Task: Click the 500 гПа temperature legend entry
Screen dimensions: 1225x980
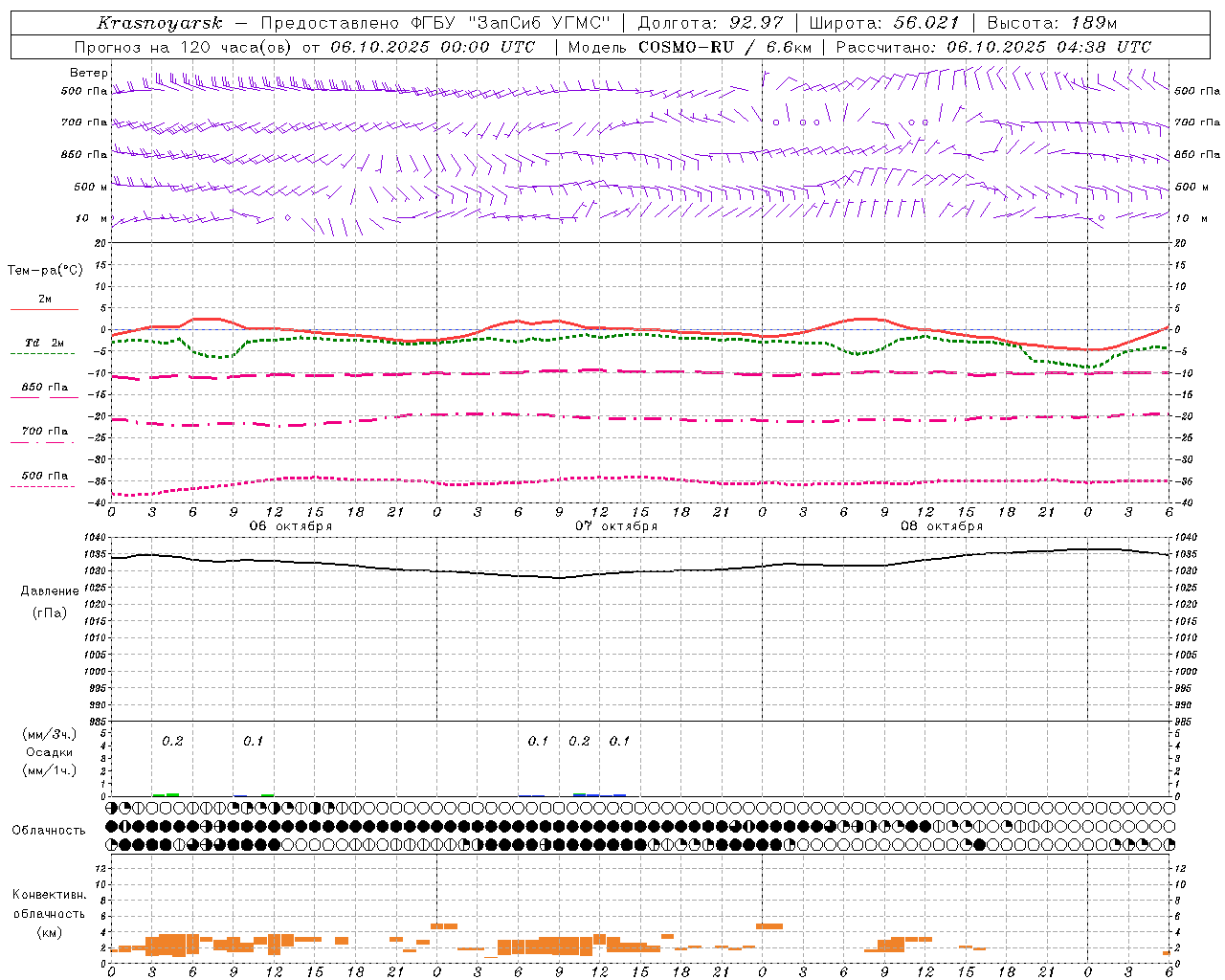Action: coord(44,476)
